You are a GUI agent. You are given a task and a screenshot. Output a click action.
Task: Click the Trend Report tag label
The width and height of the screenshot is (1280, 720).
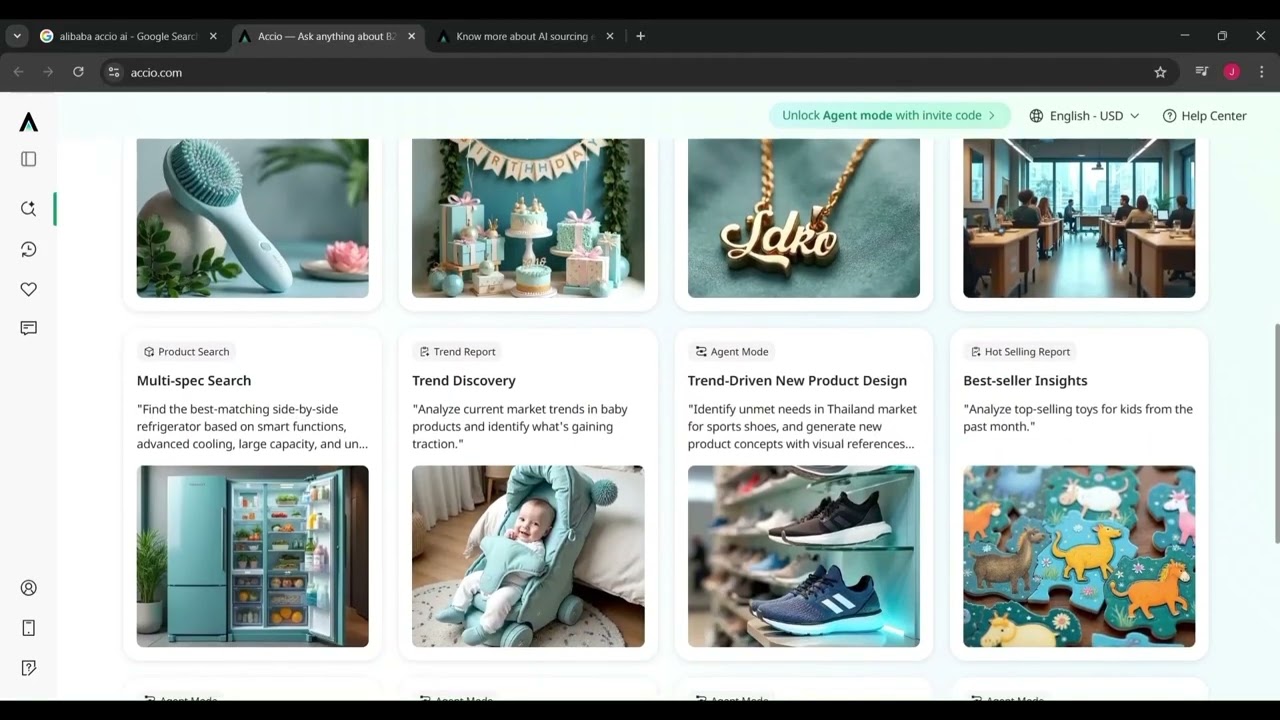[464, 352]
